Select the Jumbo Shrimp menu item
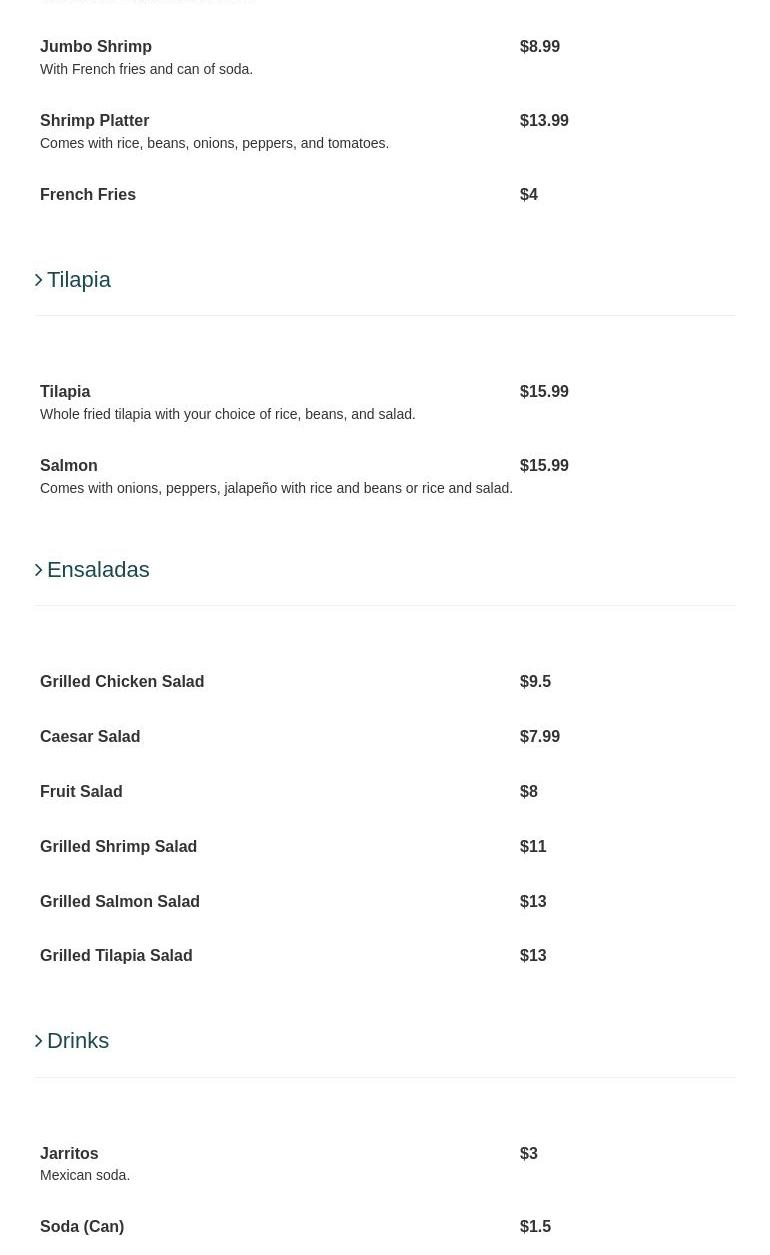Image resolution: width=770 pixels, height=1255 pixels. click(x=96, y=47)
